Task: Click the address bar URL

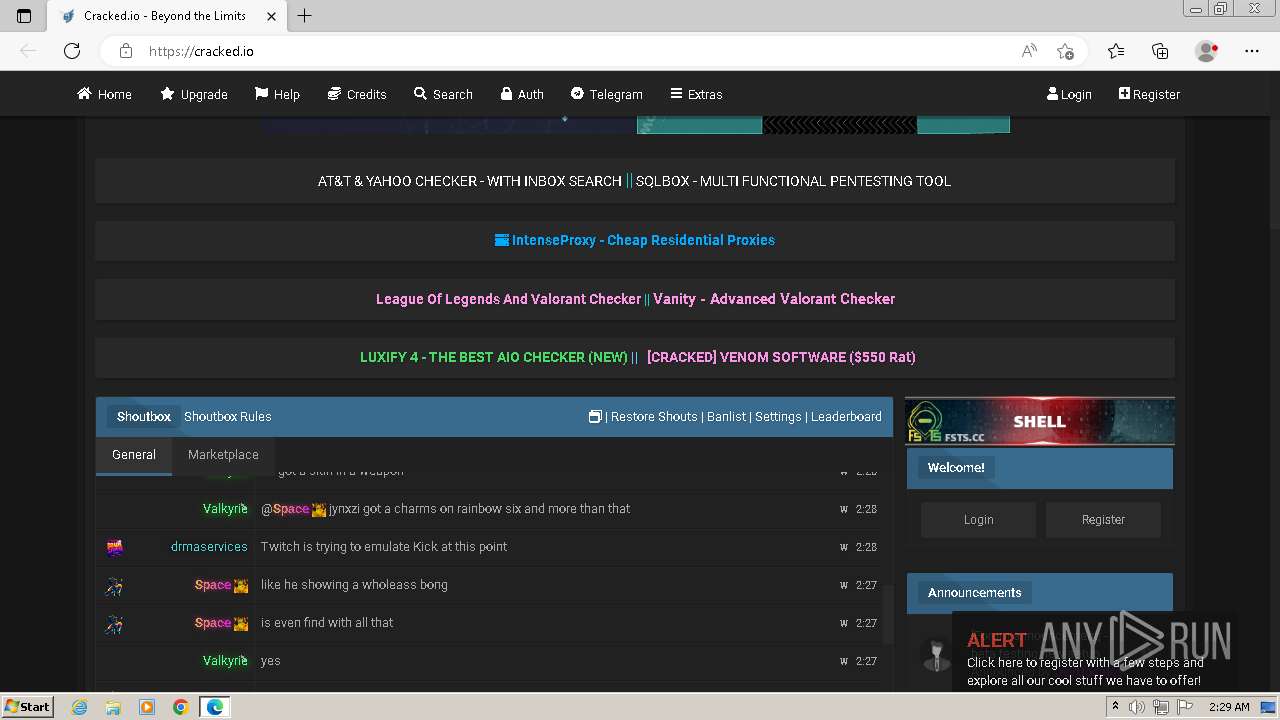Action: pos(201,51)
